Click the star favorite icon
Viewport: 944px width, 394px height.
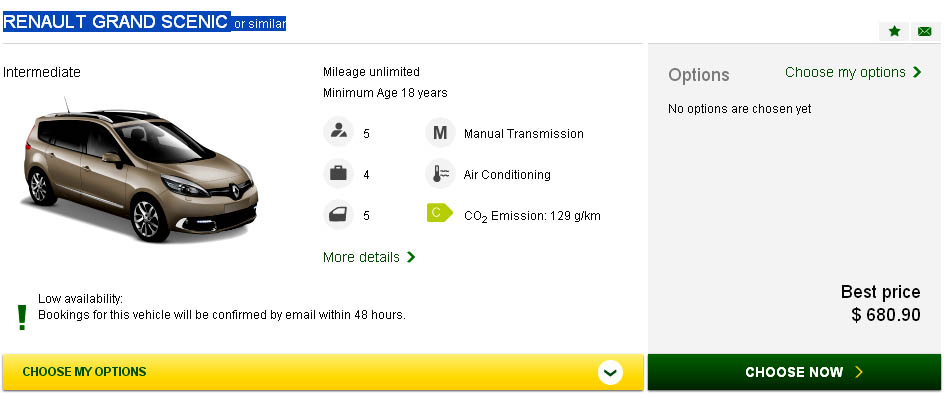[894, 31]
